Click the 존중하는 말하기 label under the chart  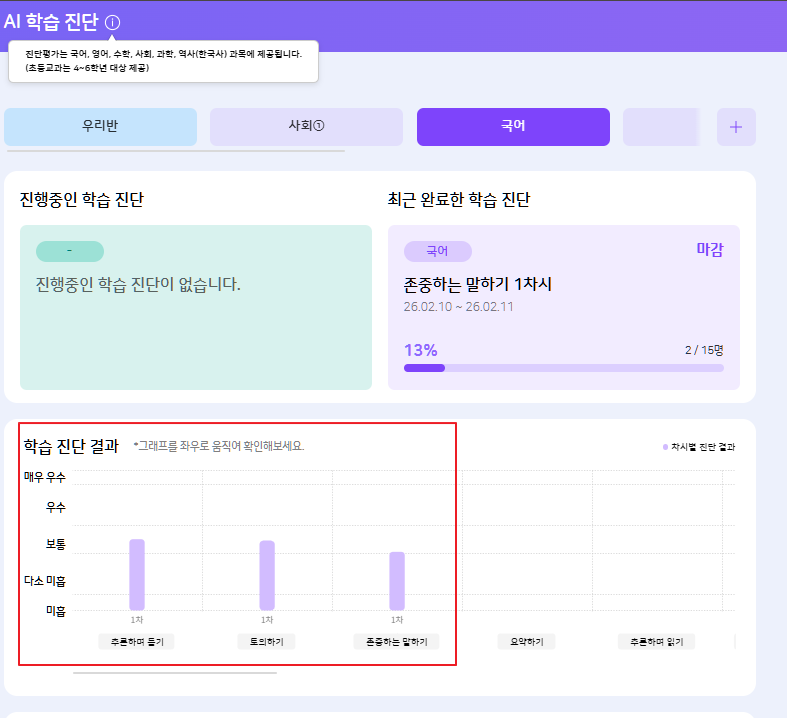pos(396,642)
